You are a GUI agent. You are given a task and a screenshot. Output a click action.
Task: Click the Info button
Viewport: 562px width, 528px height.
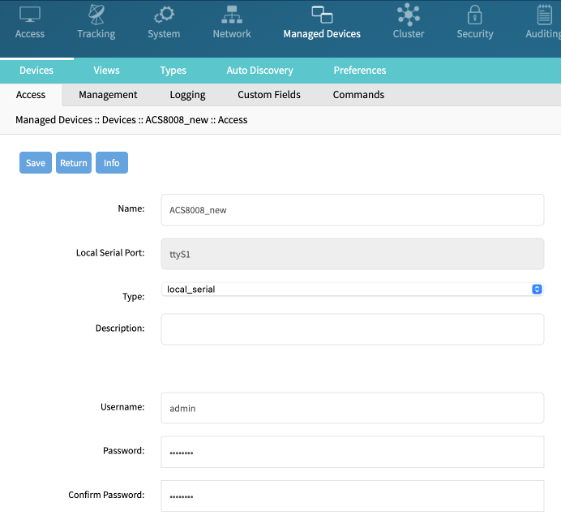[111, 163]
